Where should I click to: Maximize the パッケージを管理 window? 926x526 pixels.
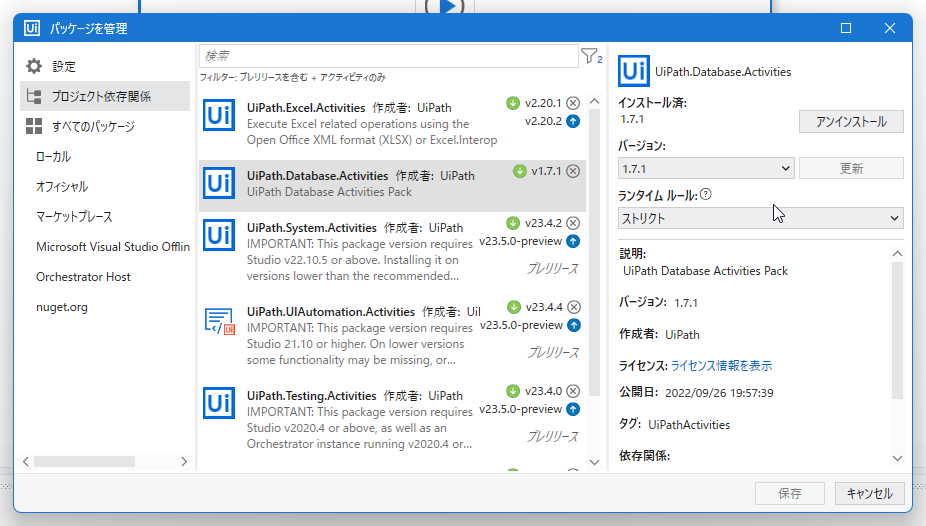[x=846, y=28]
